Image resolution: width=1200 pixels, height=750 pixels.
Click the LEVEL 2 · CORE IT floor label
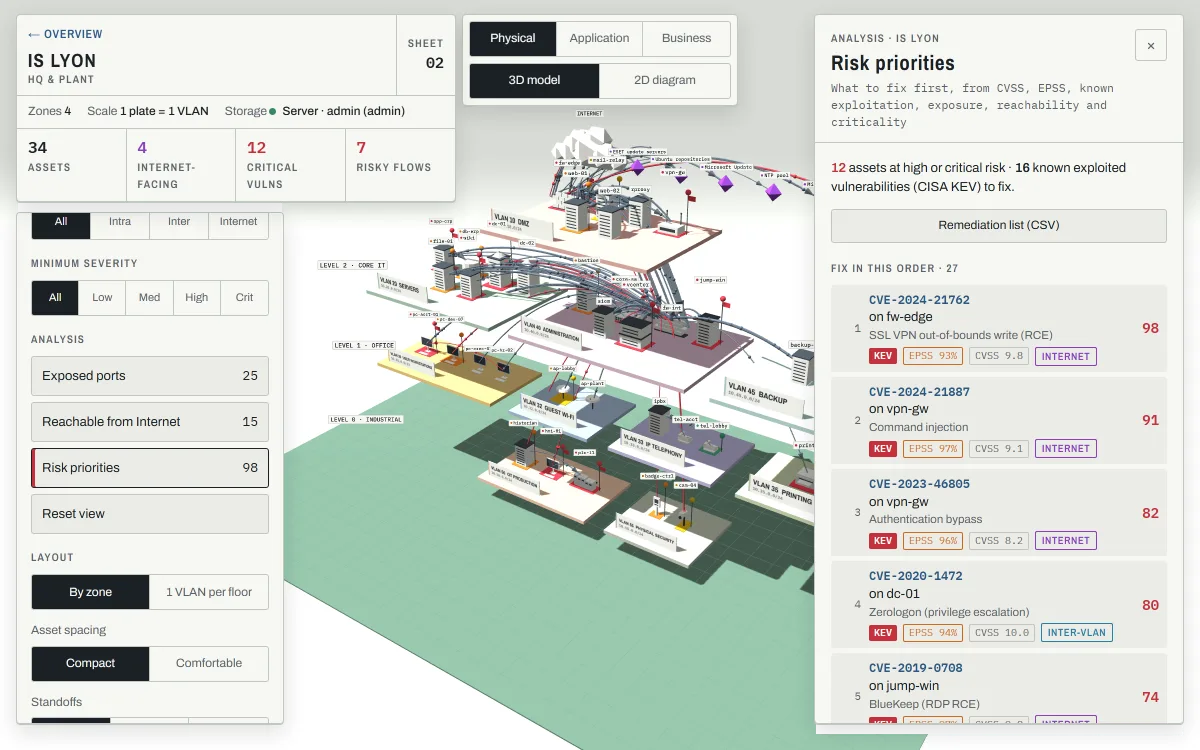[x=352, y=266]
